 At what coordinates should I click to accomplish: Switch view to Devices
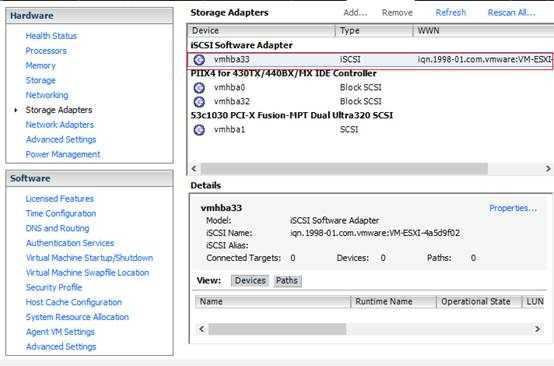coord(250,281)
